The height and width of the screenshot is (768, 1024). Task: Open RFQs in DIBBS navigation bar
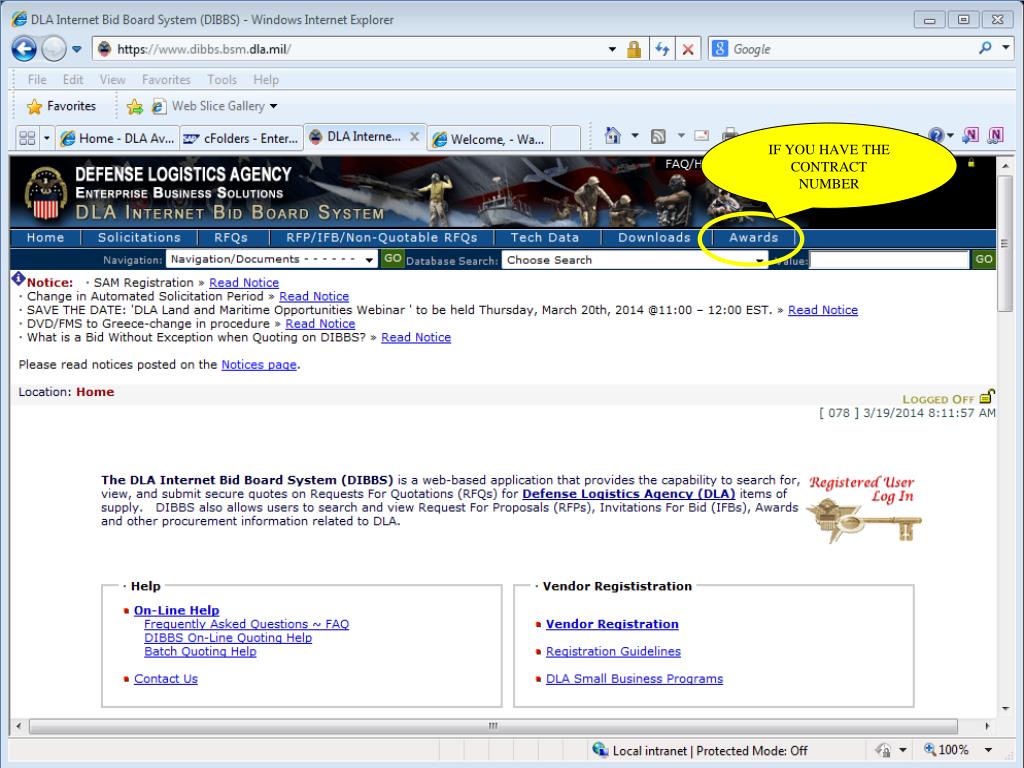coord(231,238)
